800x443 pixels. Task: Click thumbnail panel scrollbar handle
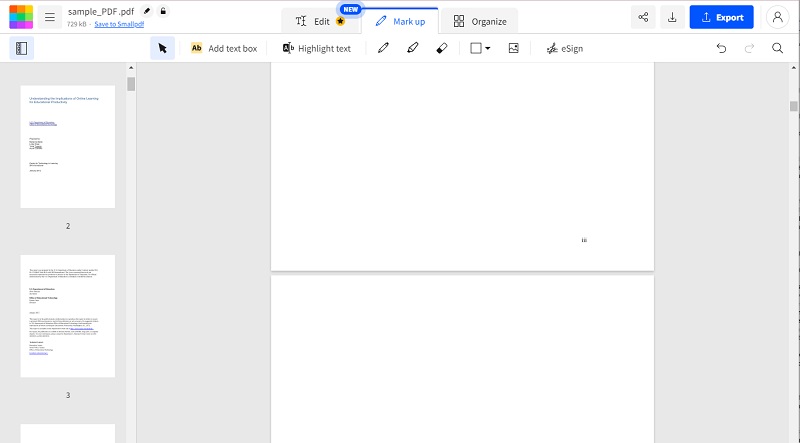[x=131, y=84]
